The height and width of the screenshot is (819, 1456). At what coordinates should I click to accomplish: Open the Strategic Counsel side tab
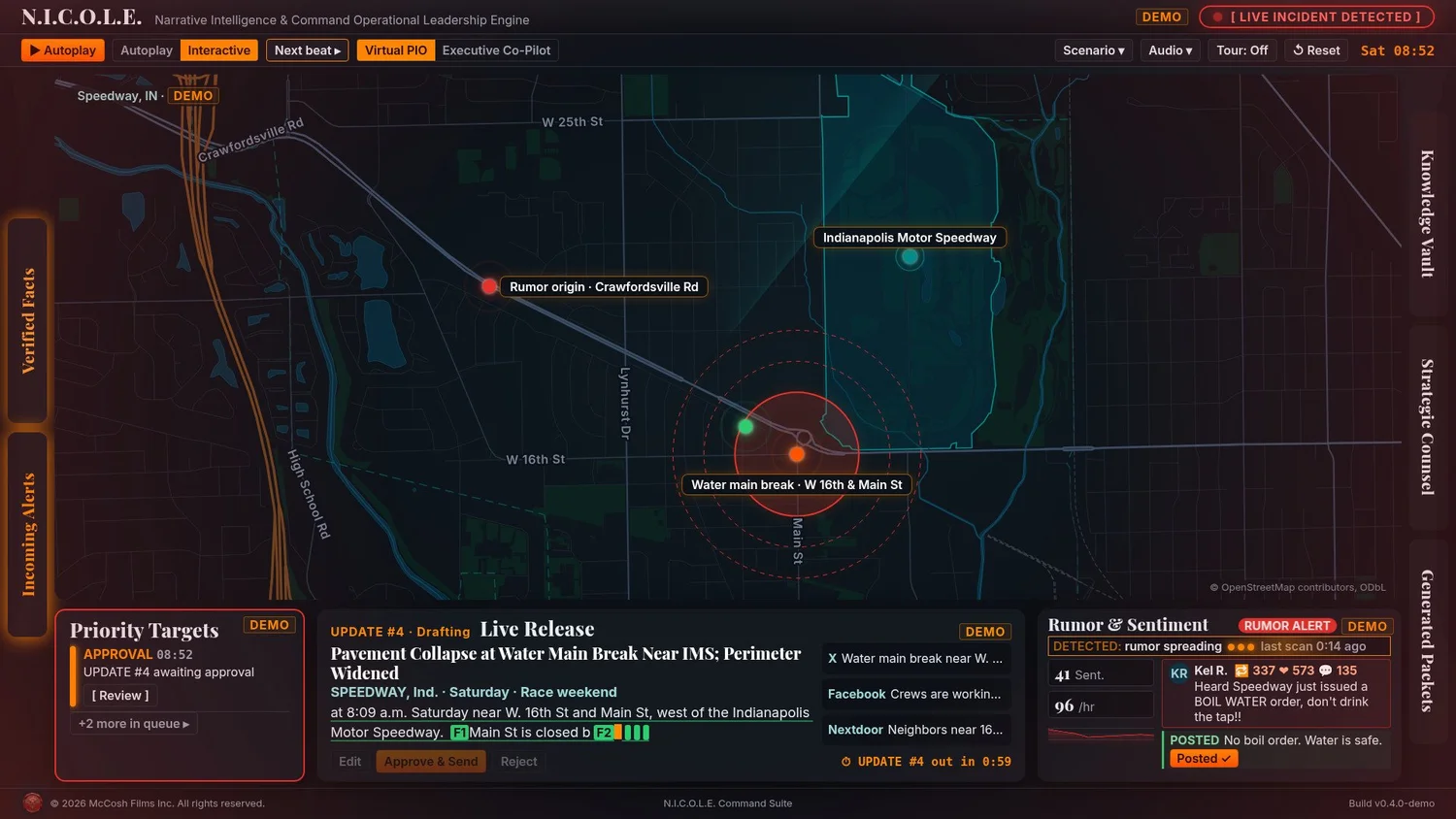(1427, 427)
